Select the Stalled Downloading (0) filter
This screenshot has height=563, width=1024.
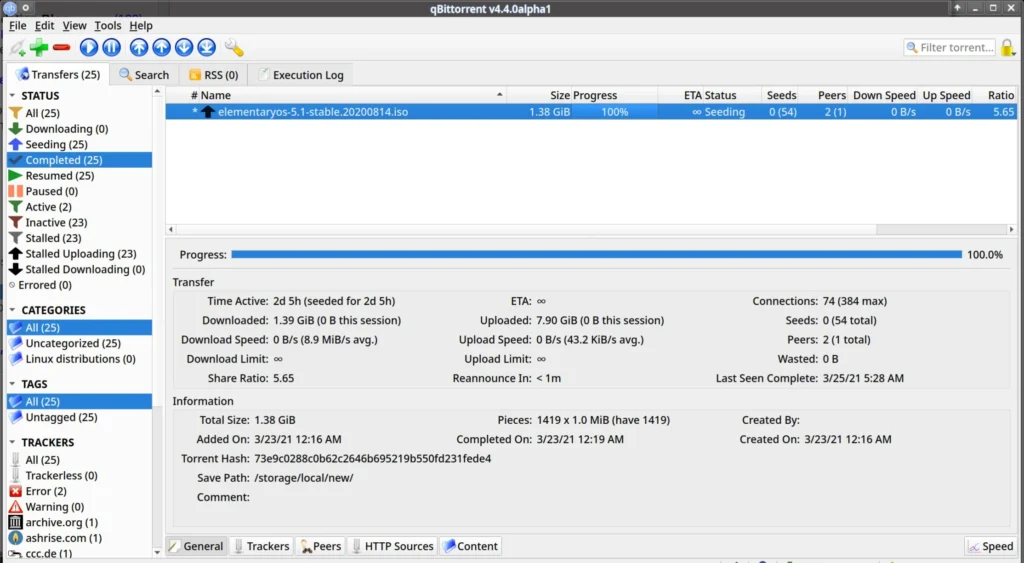click(x=79, y=270)
